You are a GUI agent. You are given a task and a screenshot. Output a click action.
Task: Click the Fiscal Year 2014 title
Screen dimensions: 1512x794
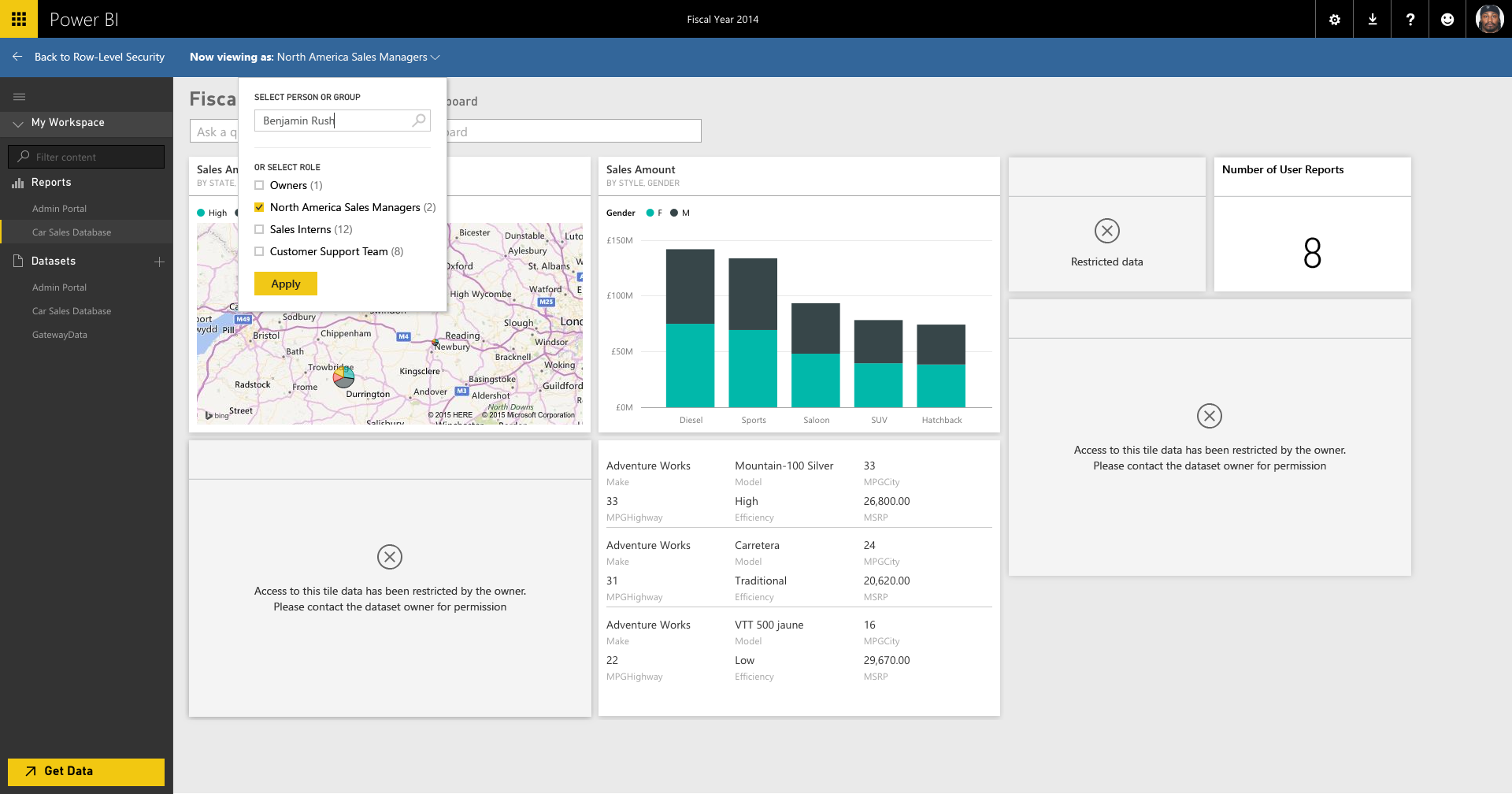click(x=722, y=20)
